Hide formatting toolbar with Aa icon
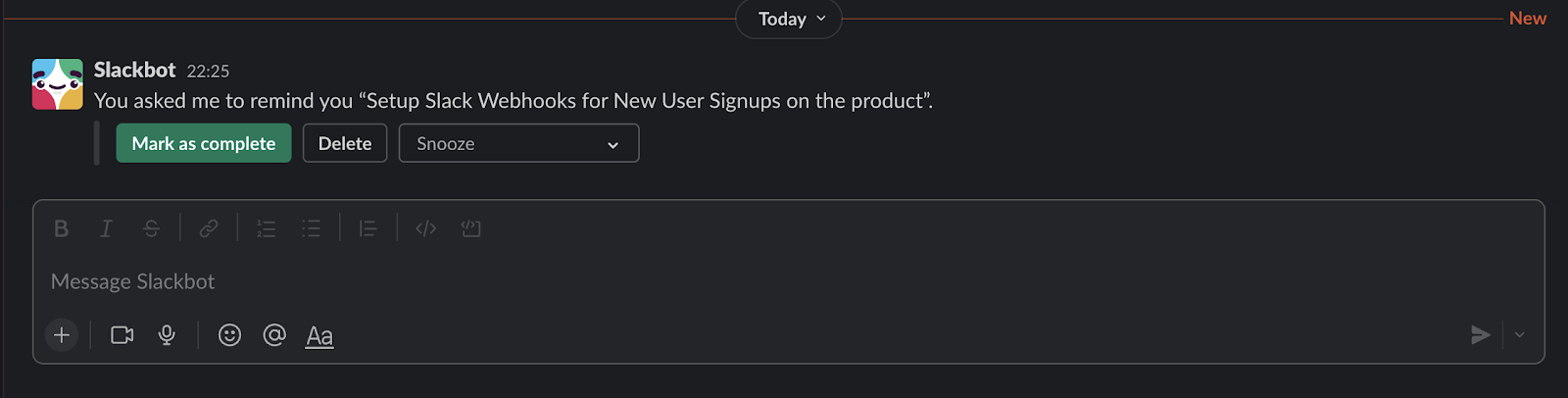The width and height of the screenshot is (1568, 398). (319, 335)
